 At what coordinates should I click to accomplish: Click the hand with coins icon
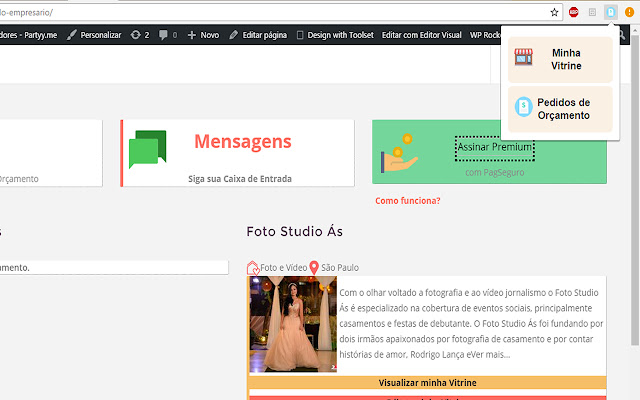(399, 153)
